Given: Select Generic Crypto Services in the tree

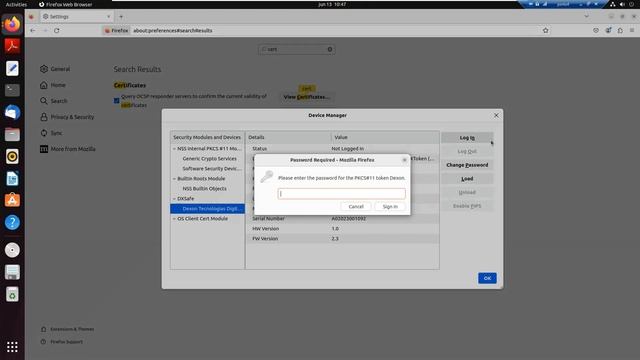Looking at the screenshot, I should [x=209, y=159].
